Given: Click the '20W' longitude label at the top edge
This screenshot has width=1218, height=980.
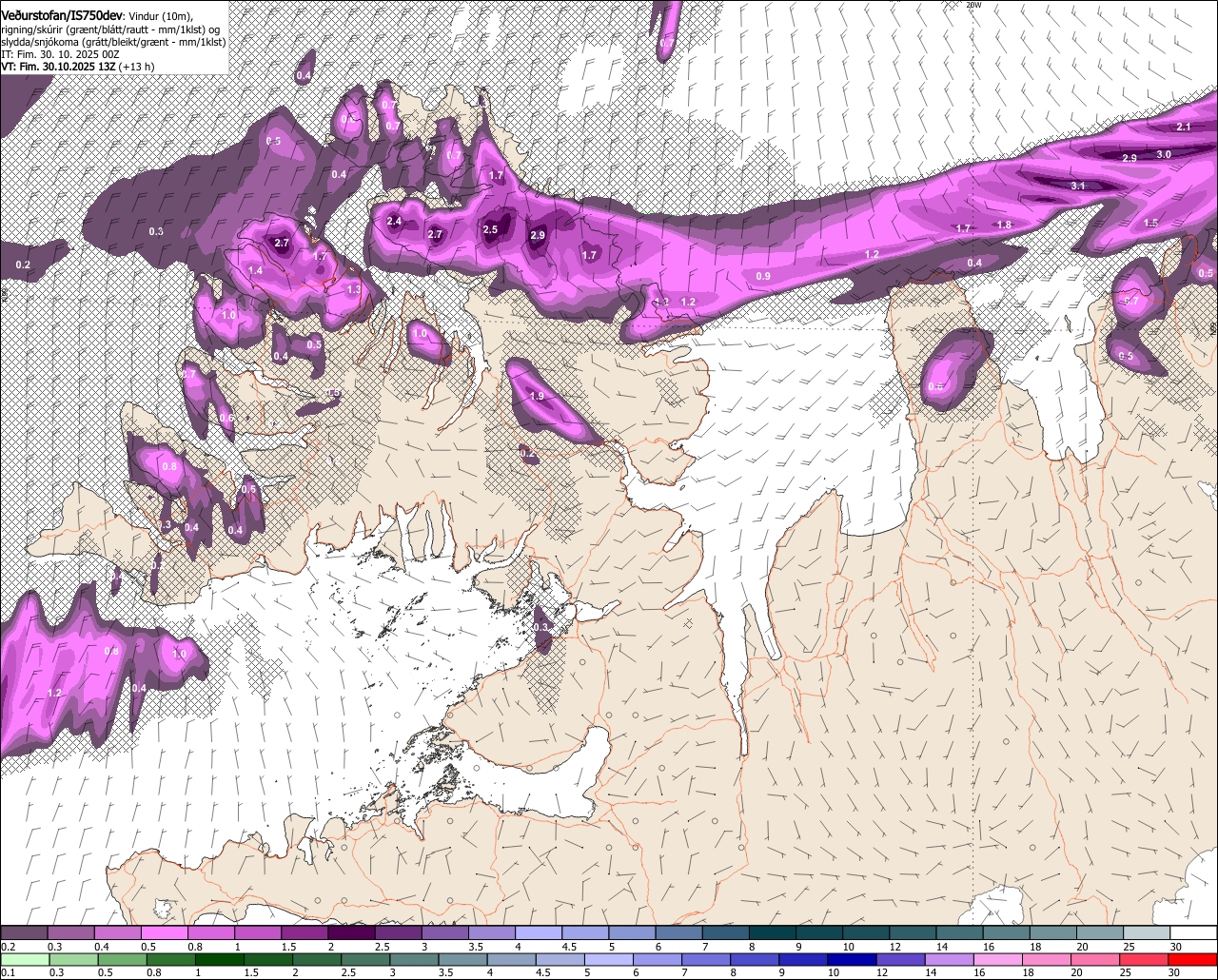Looking at the screenshot, I should [x=972, y=5].
